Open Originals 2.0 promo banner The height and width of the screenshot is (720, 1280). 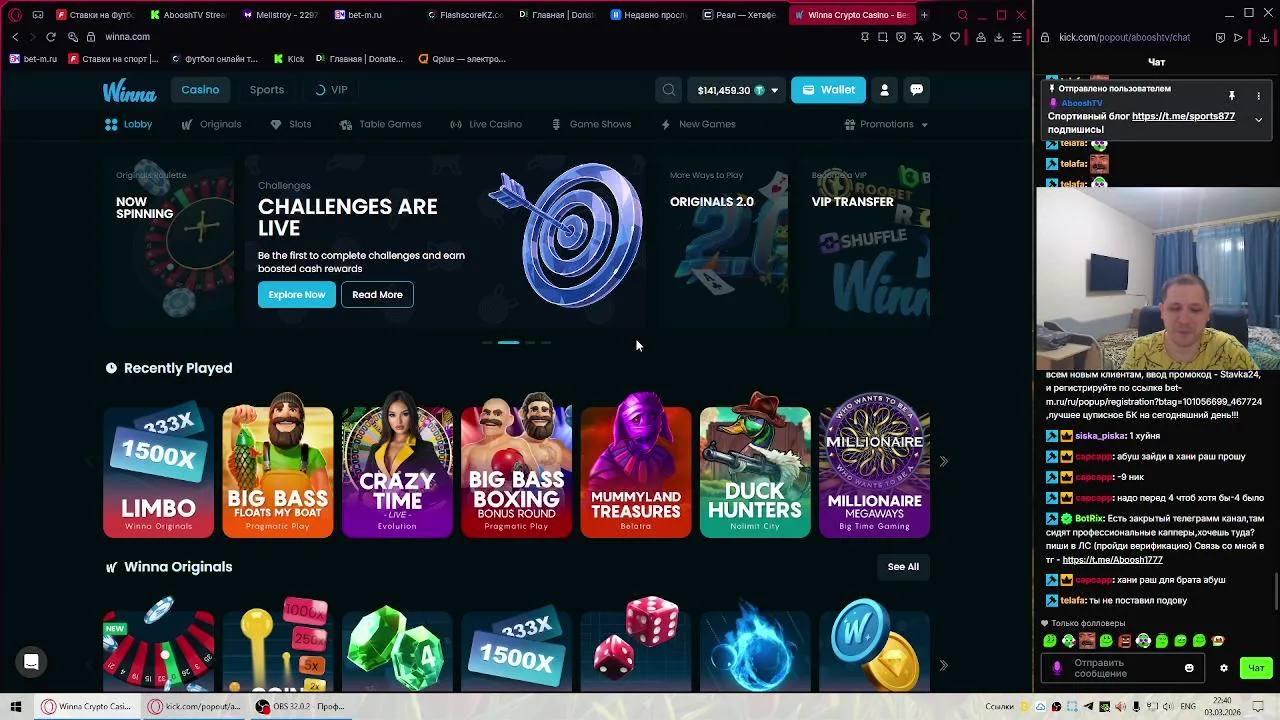click(724, 240)
